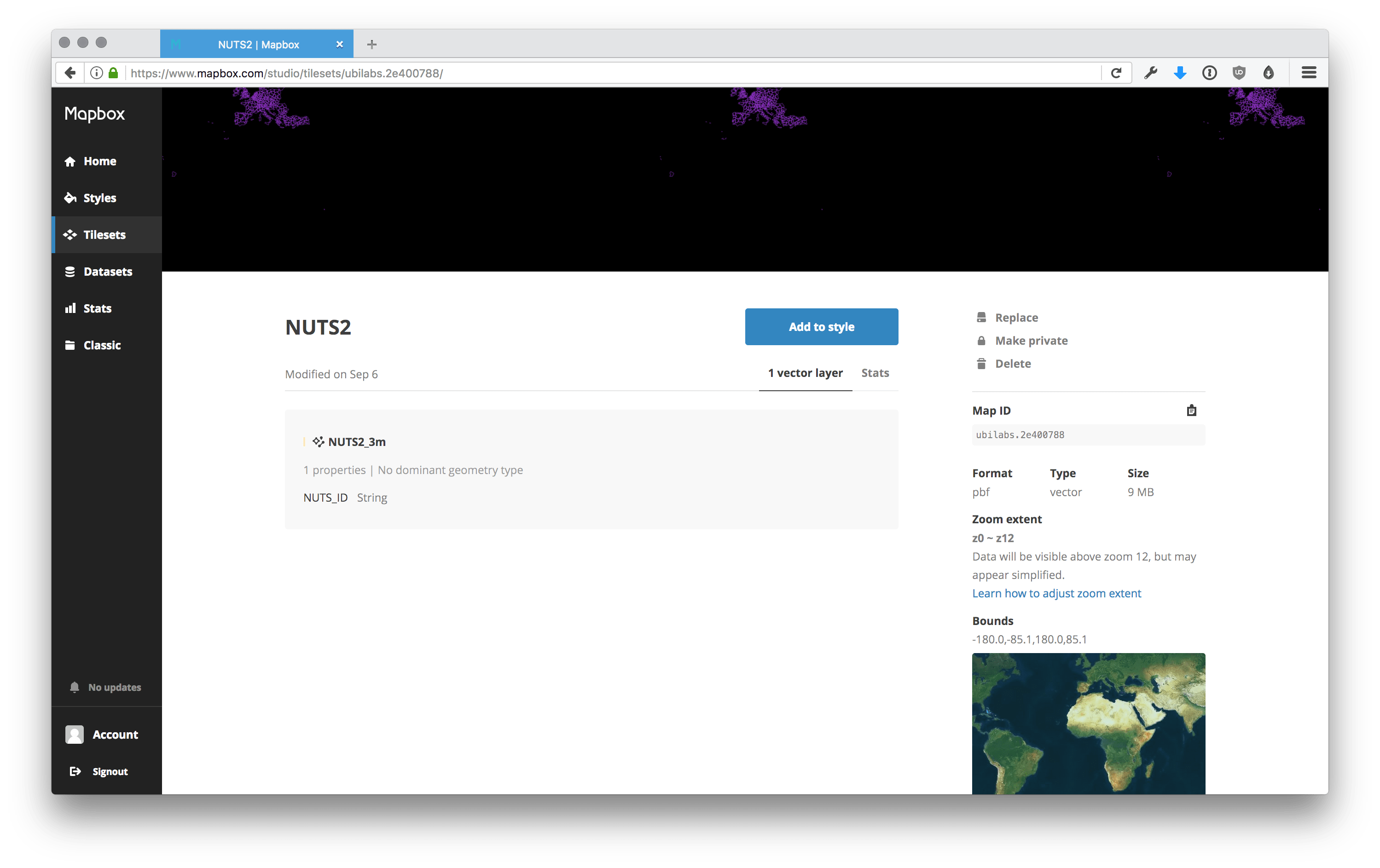Click the flame extension icon
1380x868 pixels.
(x=1269, y=73)
